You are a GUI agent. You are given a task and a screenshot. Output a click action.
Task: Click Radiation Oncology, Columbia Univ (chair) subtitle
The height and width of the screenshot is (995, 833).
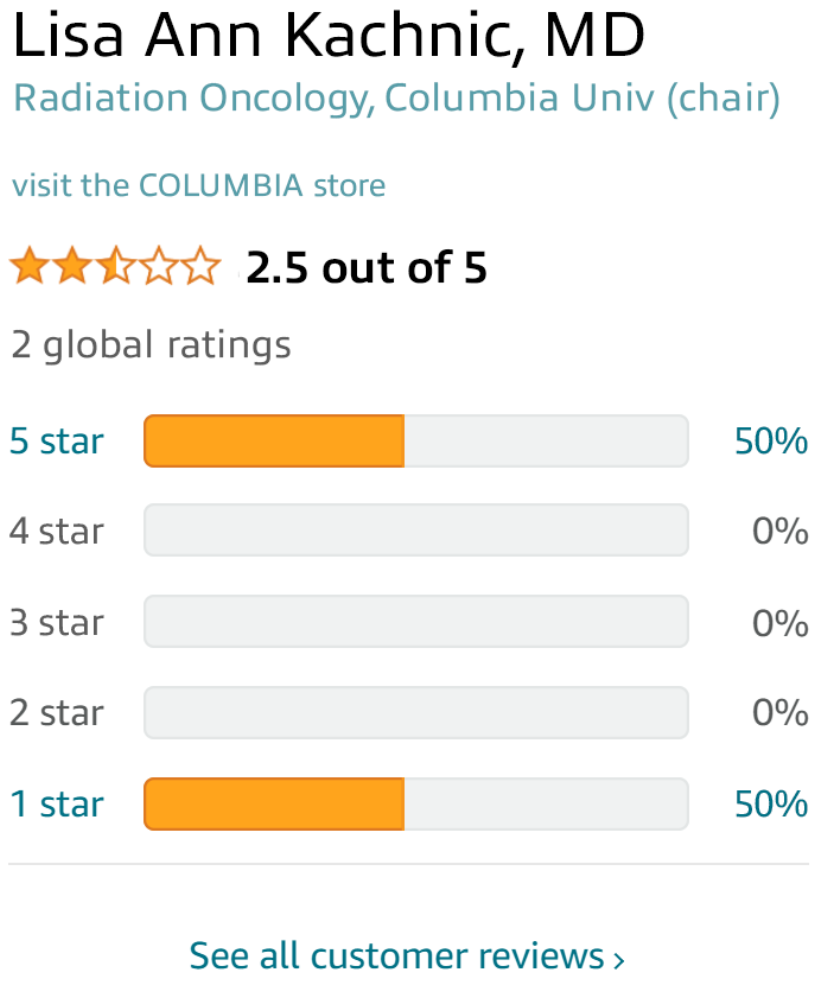click(396, 99)
